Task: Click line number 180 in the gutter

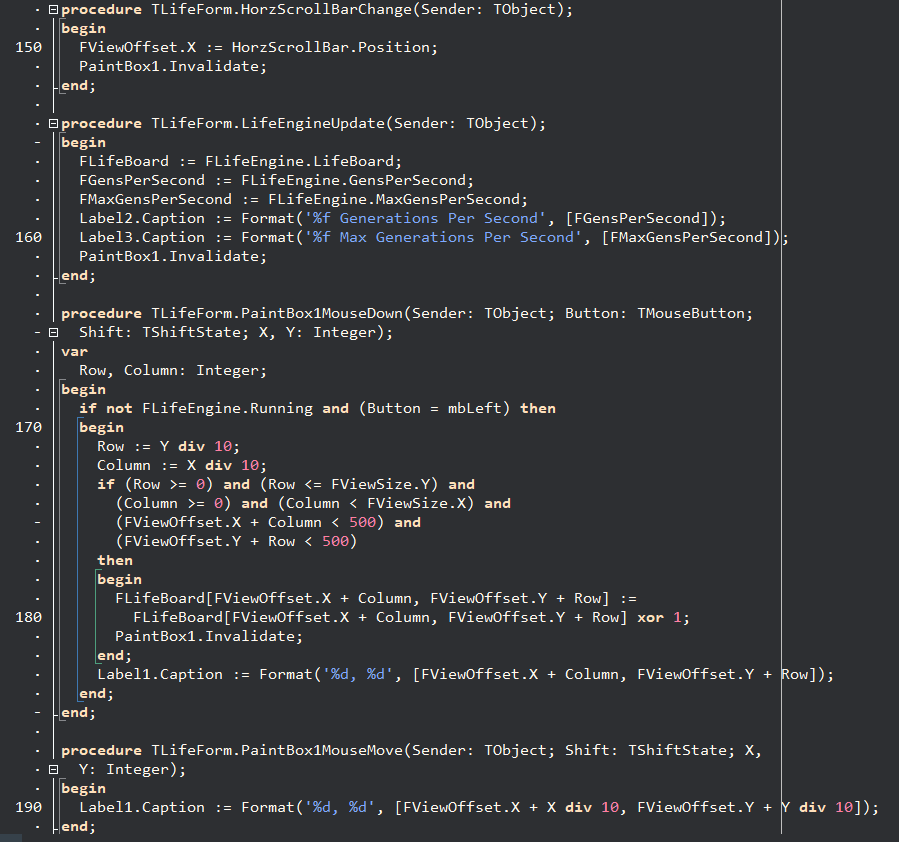Action: [x=28, y=617]
